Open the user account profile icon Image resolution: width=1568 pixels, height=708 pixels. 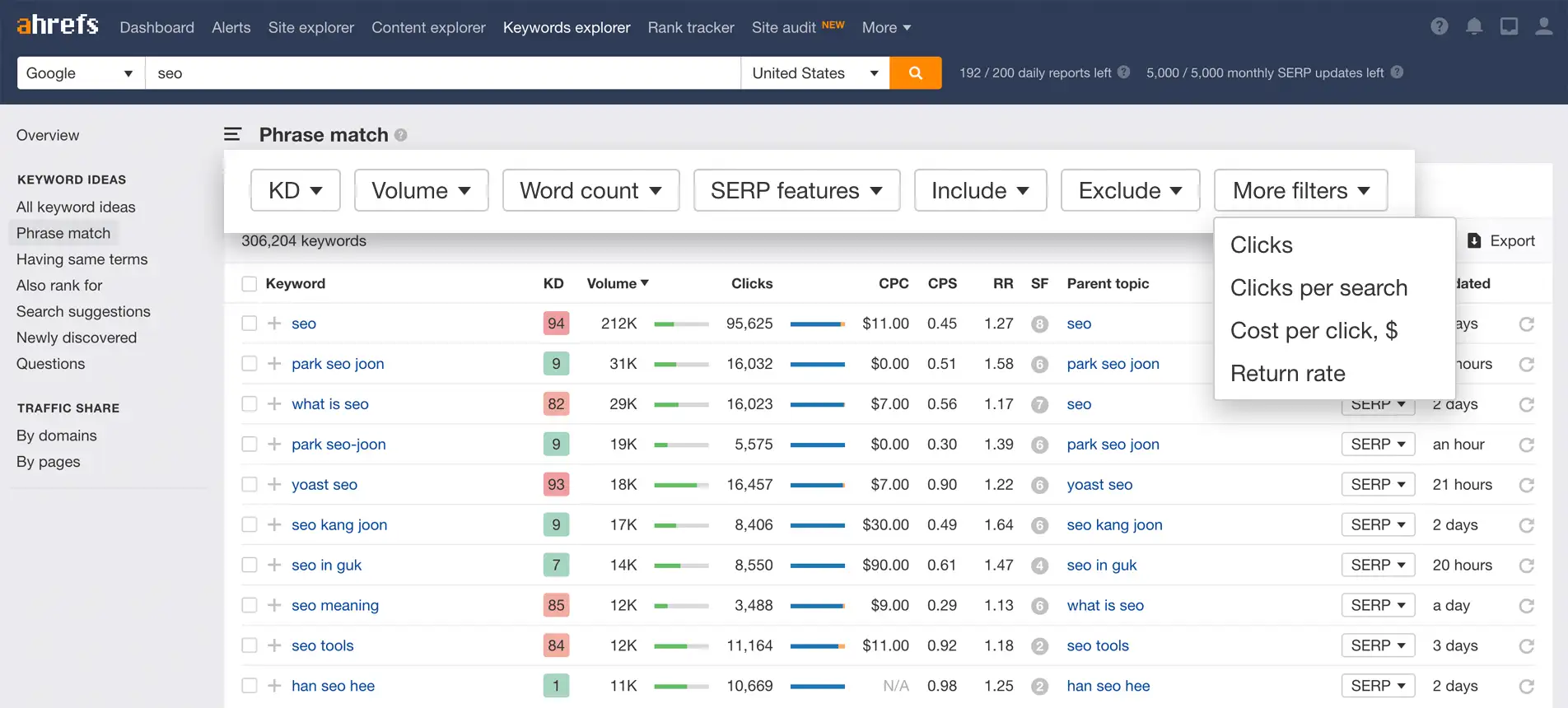(x=1543, y=26)
